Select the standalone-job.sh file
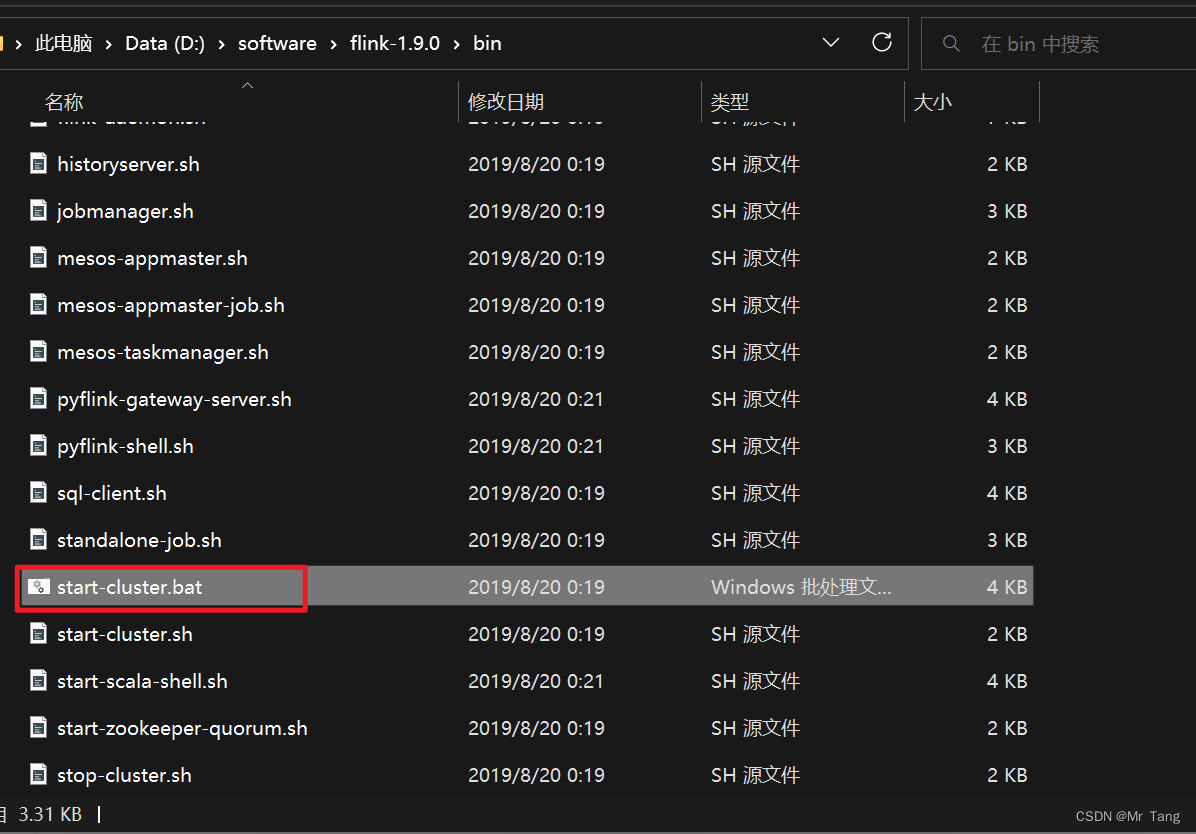The width and height of the screenshot is (1196, 834). [x=139, y=540]
